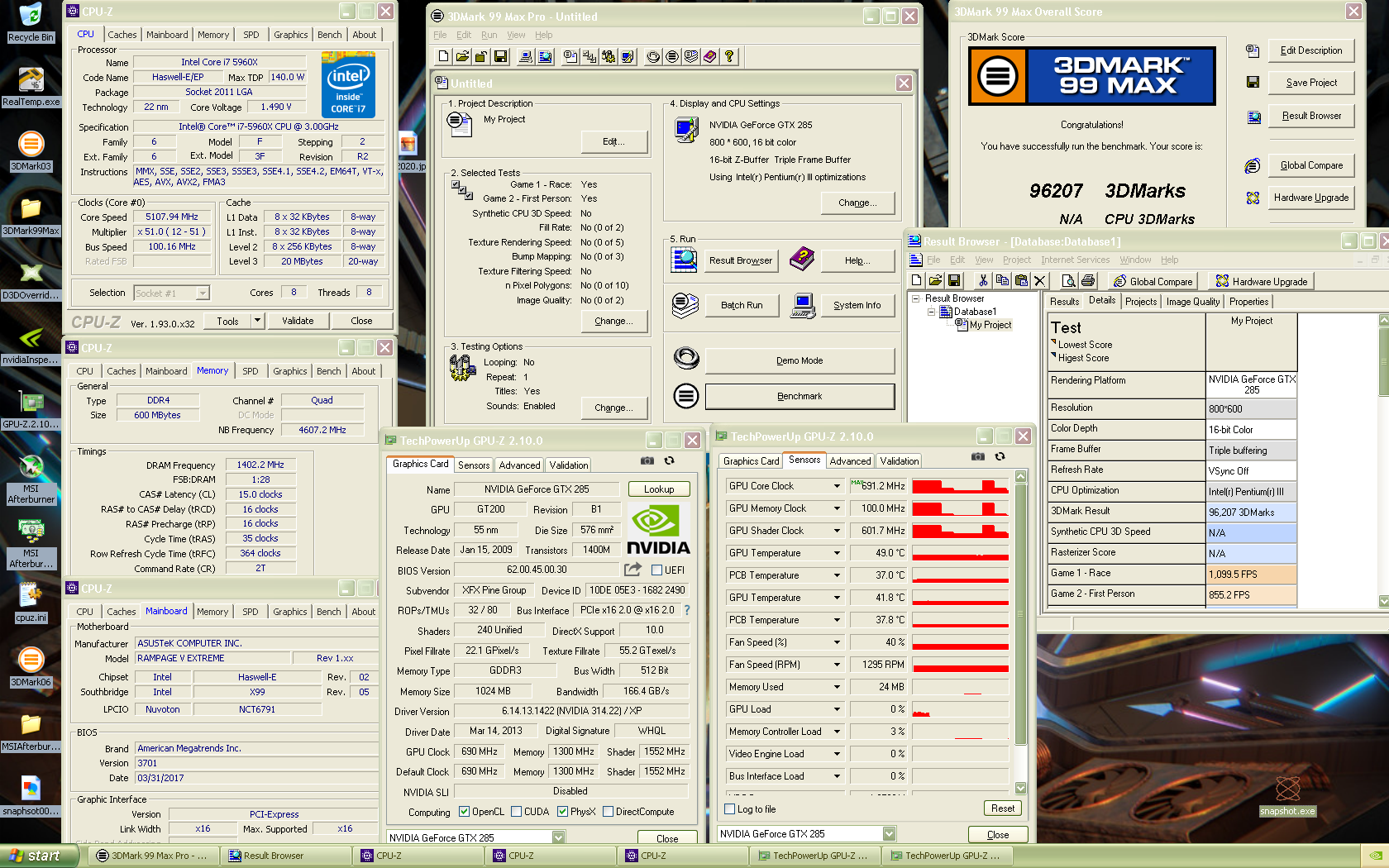Toggle DirectCompute checkbox in GPU-Z
The height and width of the screenshot is (868, 1389).
(608, 812)
